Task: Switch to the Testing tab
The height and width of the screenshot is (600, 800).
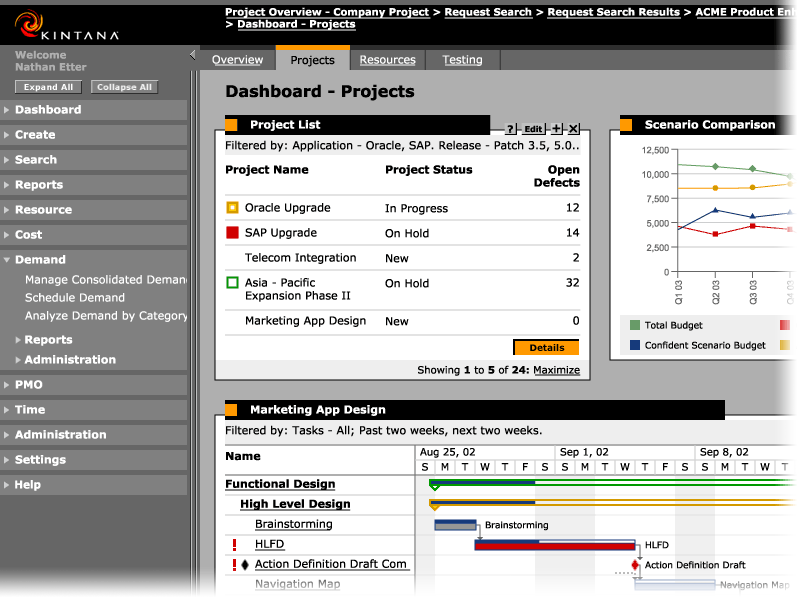Action: tap(462, 60)
